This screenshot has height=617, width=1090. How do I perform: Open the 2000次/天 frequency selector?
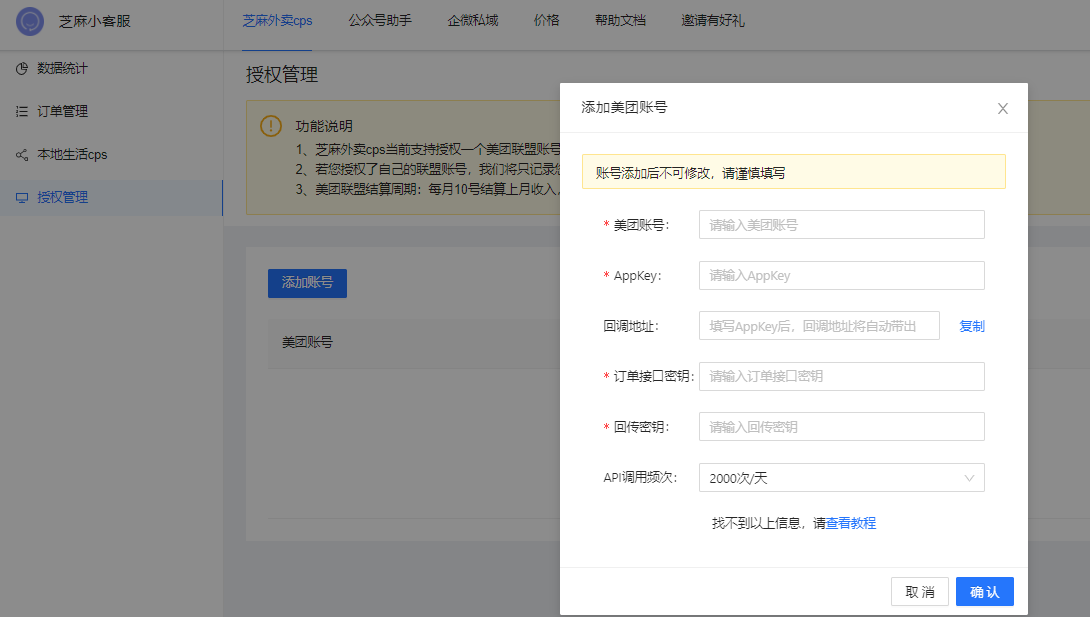(x=841, y=477)
